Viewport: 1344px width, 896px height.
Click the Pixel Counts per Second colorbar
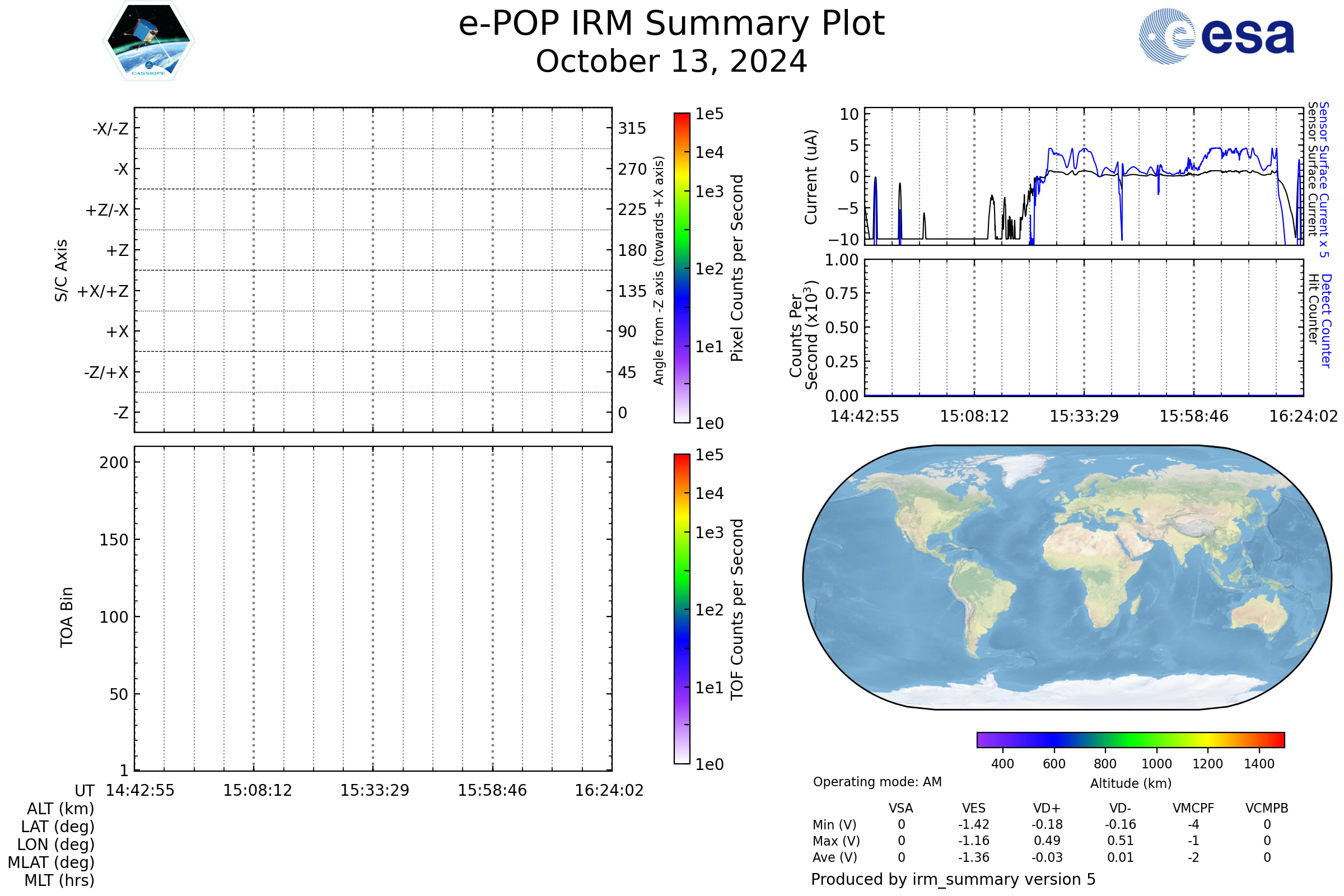coord(682,268)
